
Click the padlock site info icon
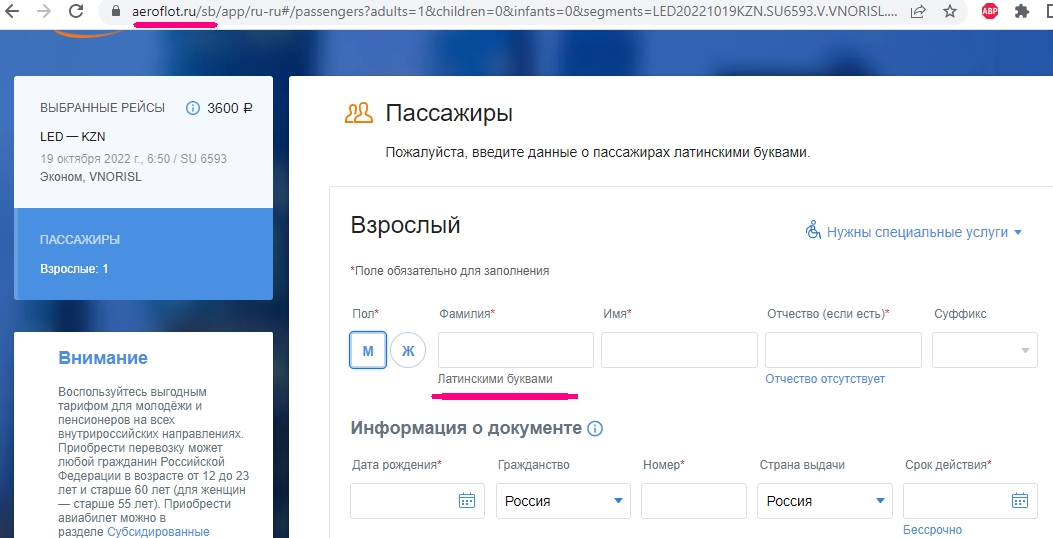tap(116, 11)
